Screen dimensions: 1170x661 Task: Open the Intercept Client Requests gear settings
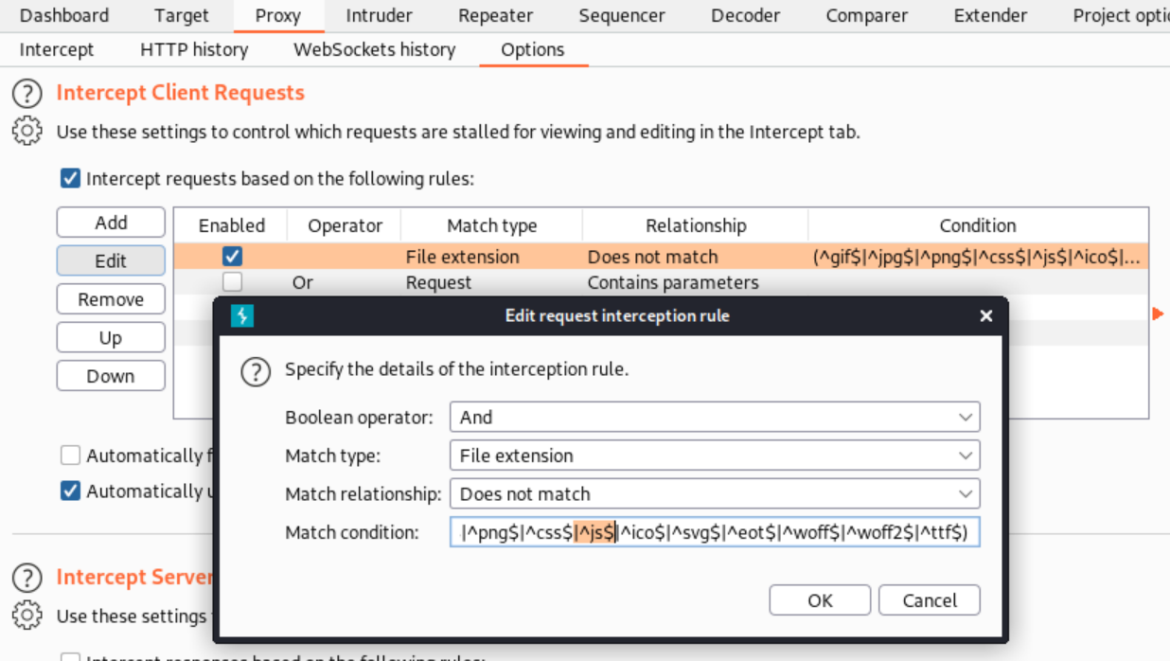click(x=27, y=131)
